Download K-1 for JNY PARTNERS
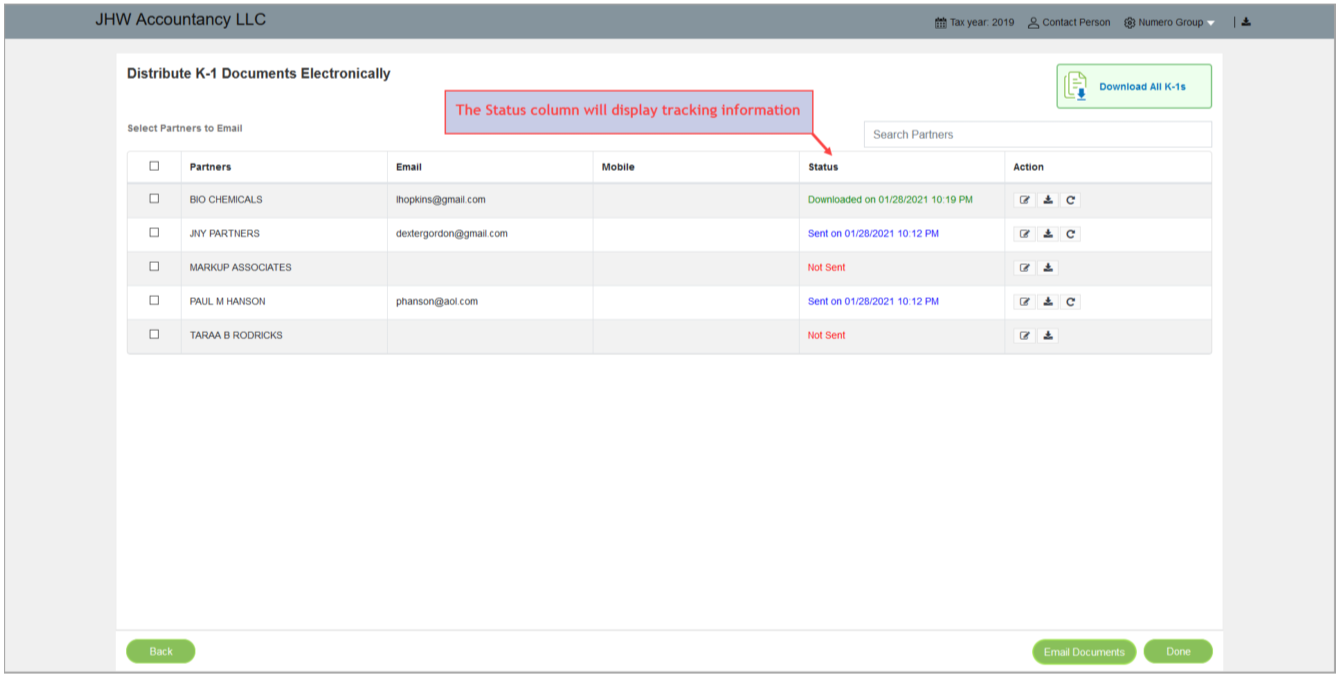Image resolution: width=1340 pixels, height=680 pixels. pos(1048,234)
